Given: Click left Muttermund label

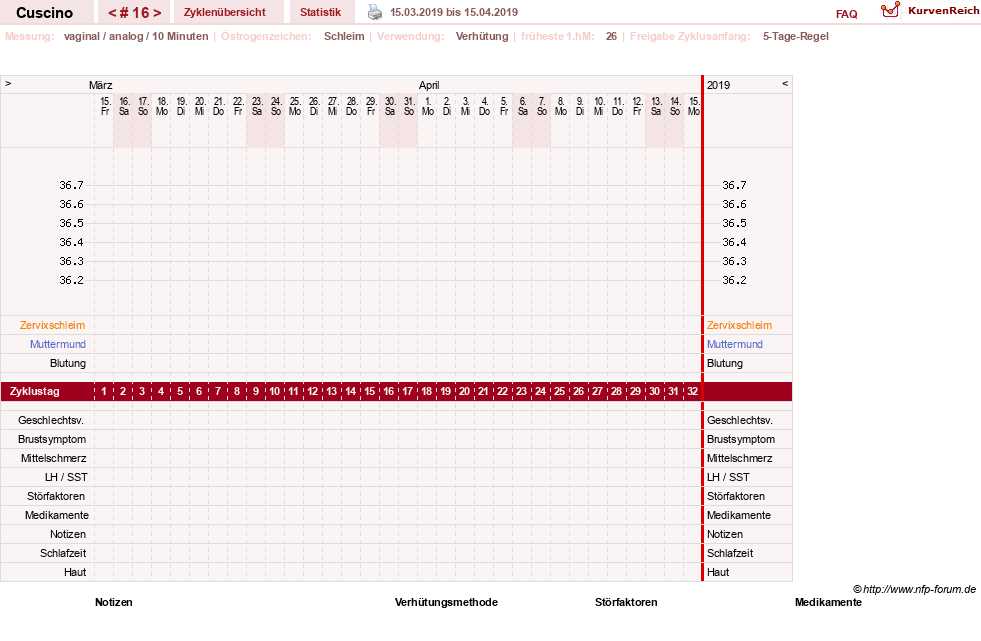Looking at the screenshot, I should coord(58,344).
